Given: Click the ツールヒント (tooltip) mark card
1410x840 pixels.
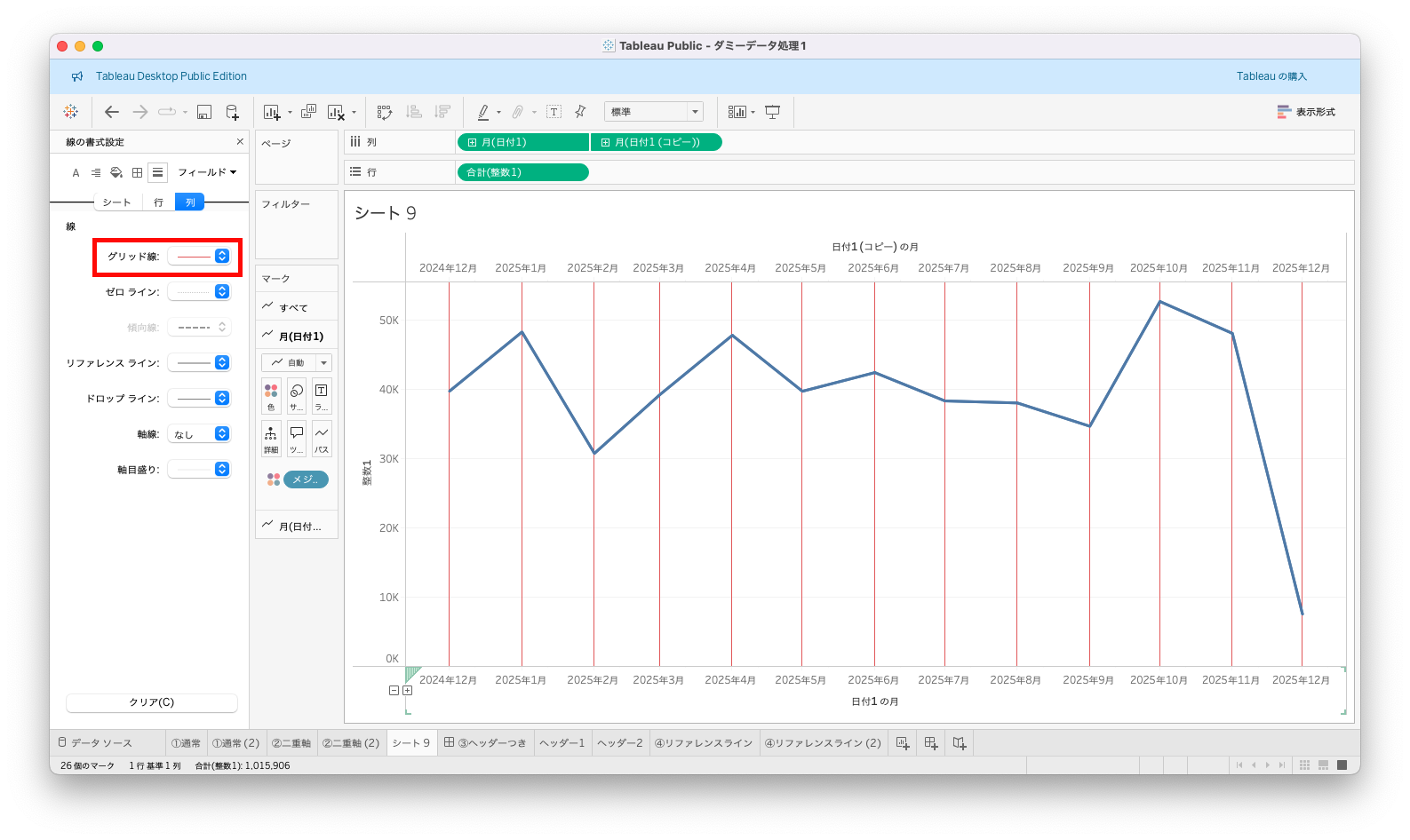Looking at the screenshot, I should click(x=296, y=439).
